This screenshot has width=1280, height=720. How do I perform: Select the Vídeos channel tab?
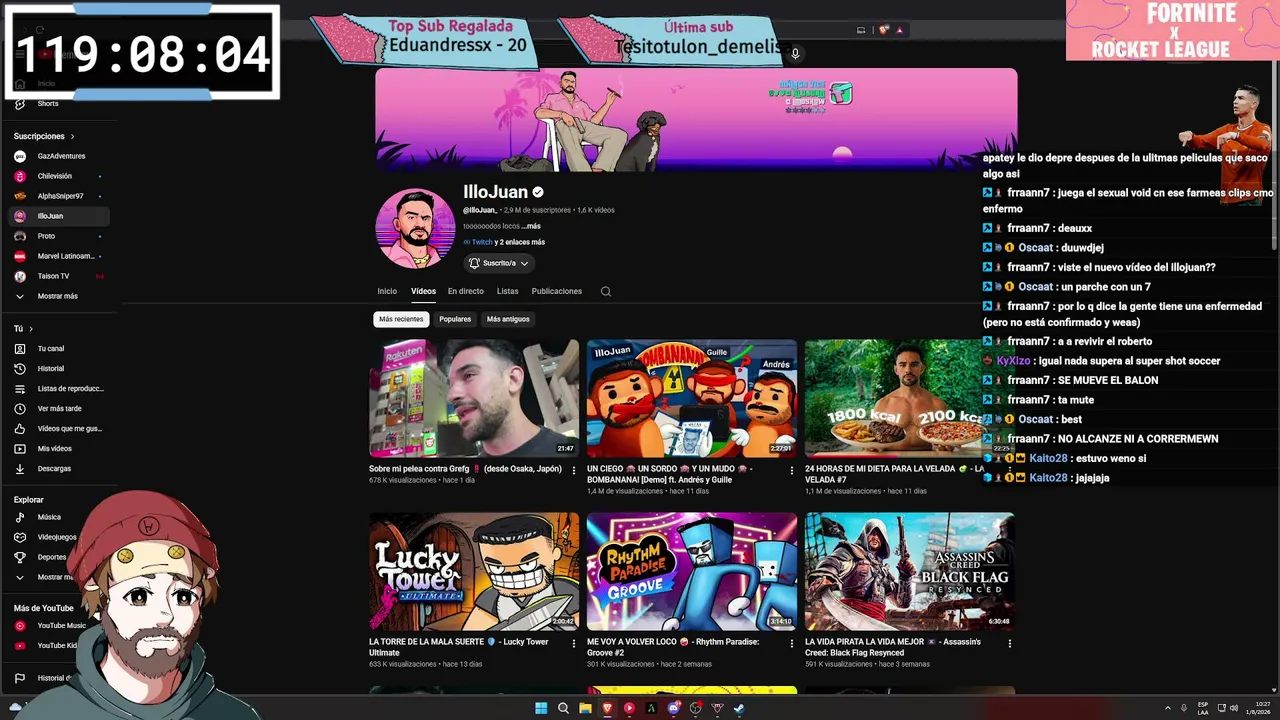pyautogui.click(x=423, y=292)
